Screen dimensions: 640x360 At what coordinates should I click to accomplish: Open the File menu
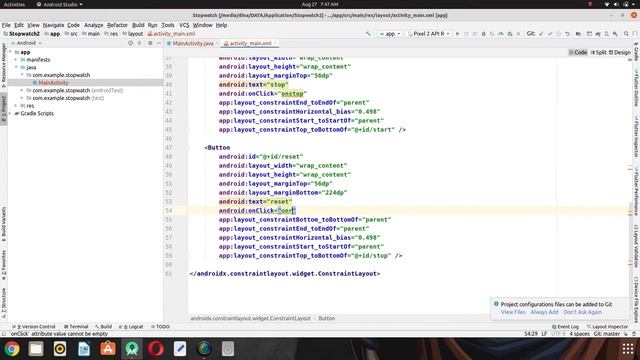[x=6, y=25]
